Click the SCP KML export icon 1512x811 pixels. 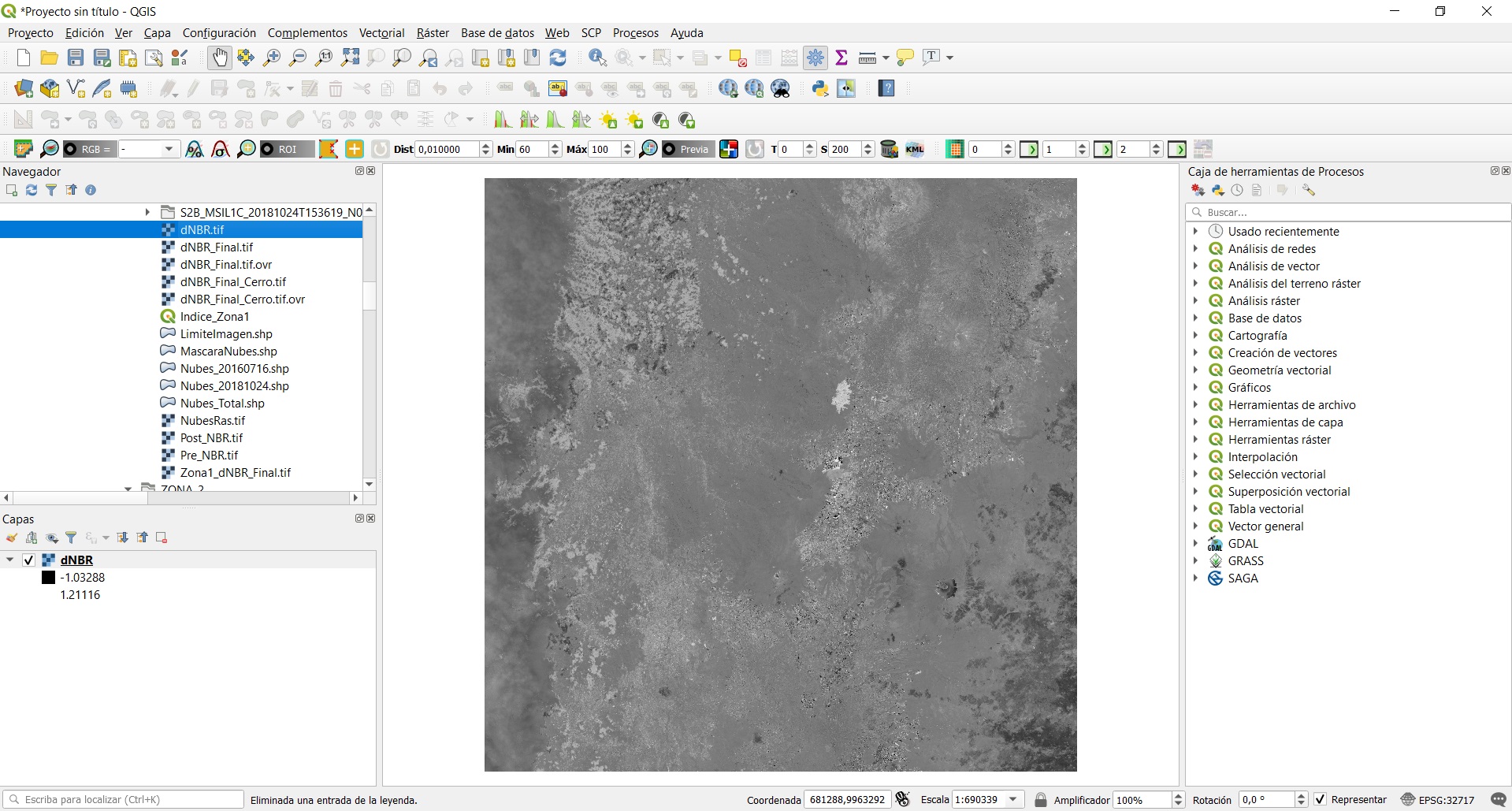pyautogui.click(x=915, y=149)
